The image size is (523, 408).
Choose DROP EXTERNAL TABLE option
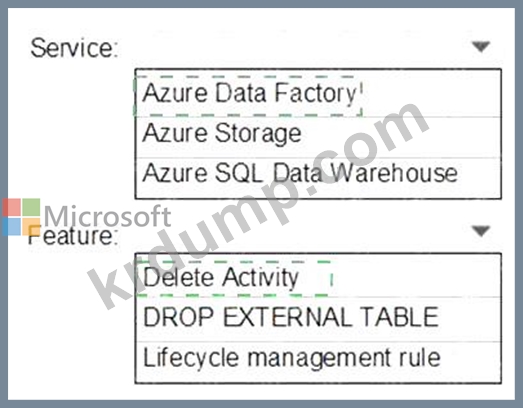click(x=318, y=317)
